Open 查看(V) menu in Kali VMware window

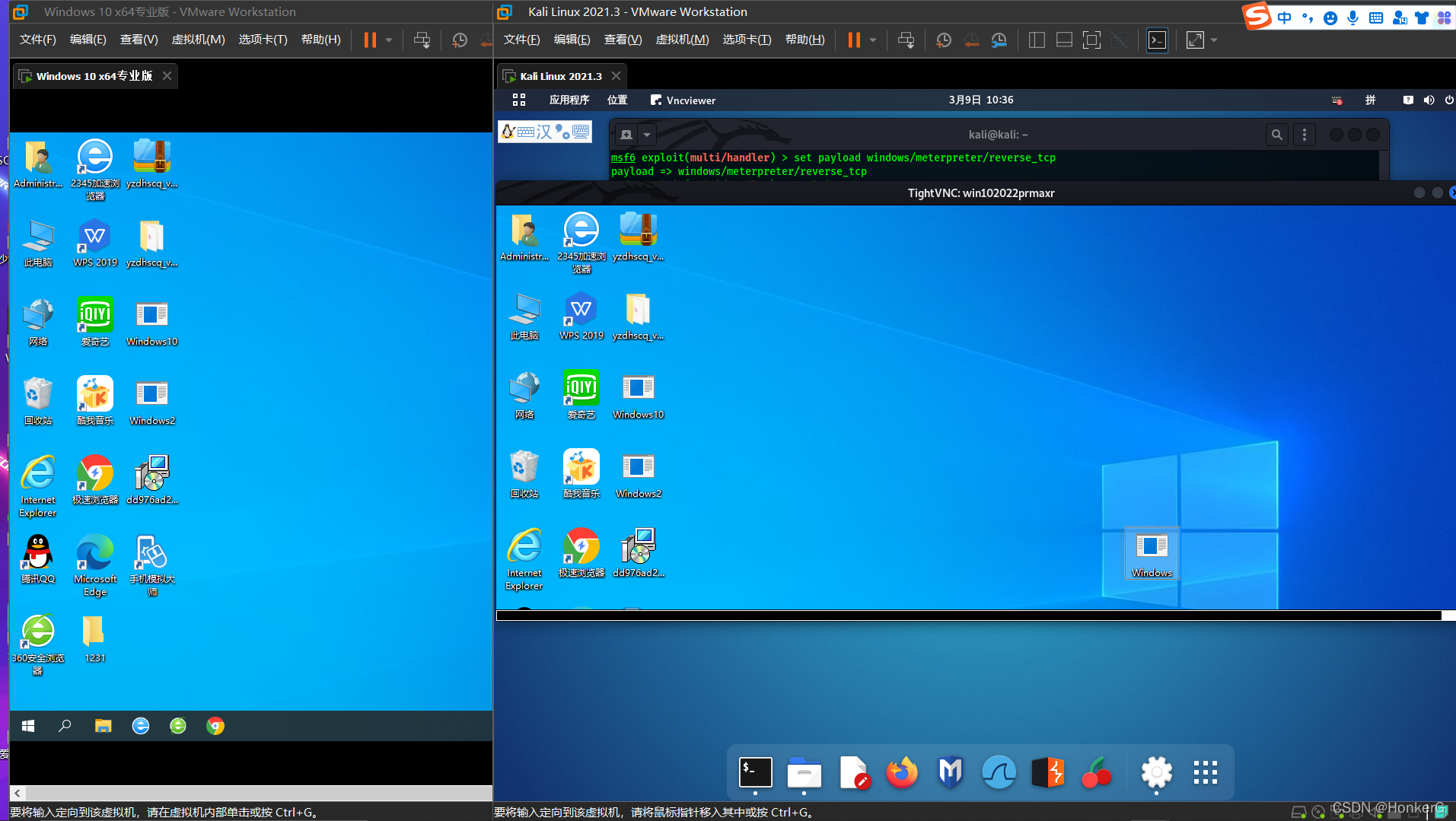tap(623, 40)
